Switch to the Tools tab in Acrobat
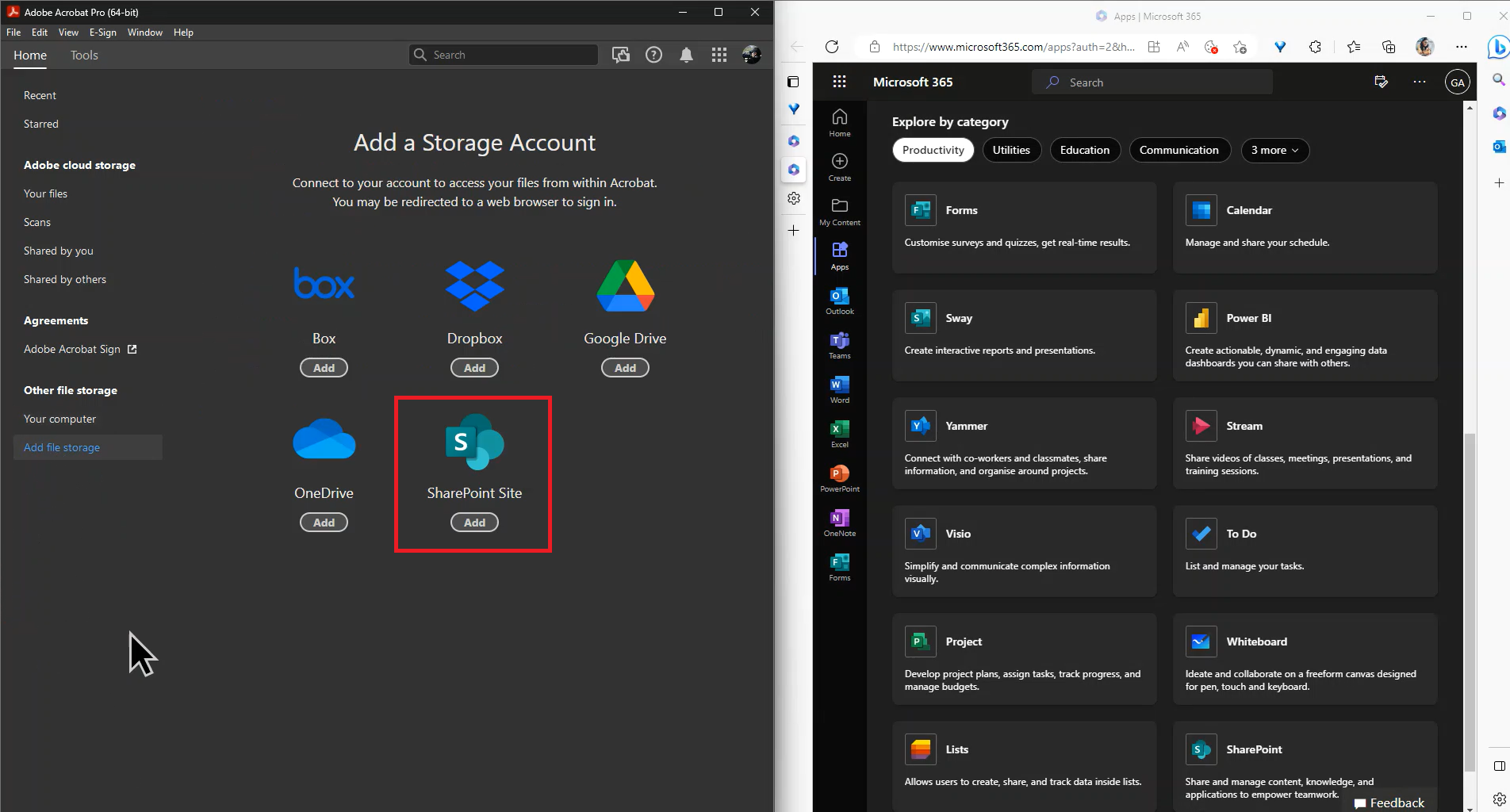1510x812 pixels. pyautogui.click(x=84, y=55)
